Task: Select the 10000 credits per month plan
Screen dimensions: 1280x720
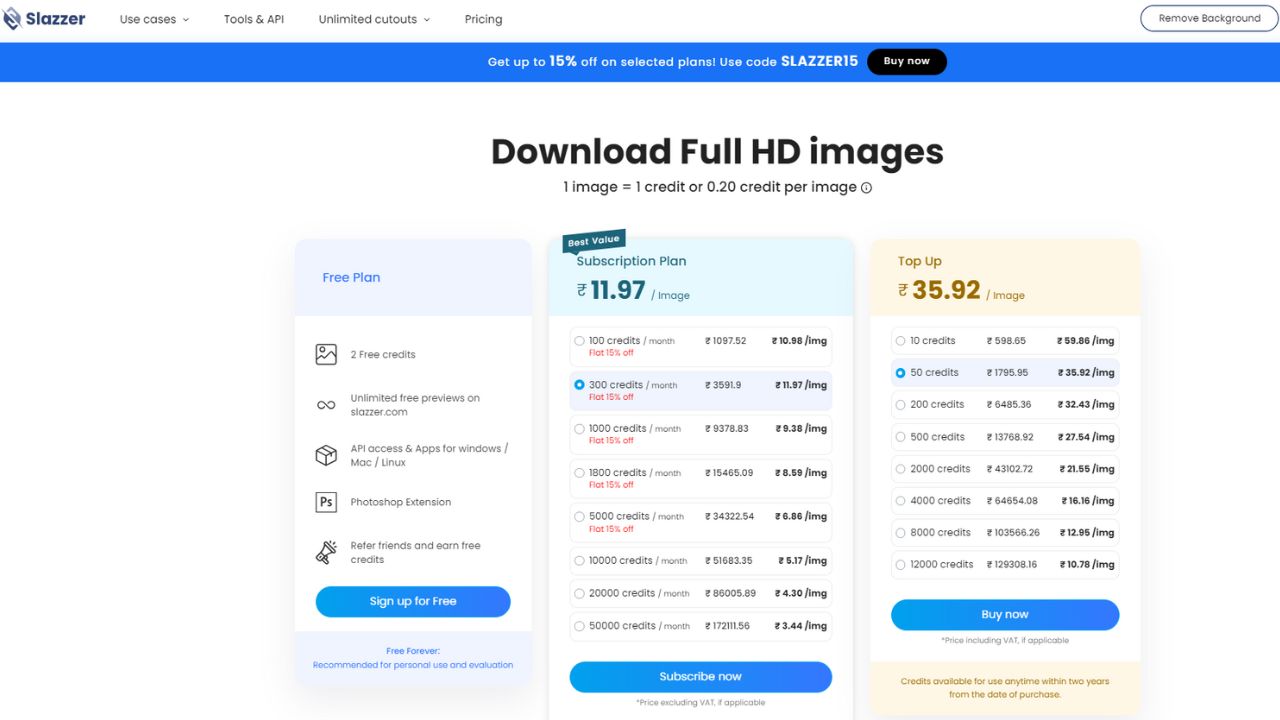Action: tap(701, 560)
